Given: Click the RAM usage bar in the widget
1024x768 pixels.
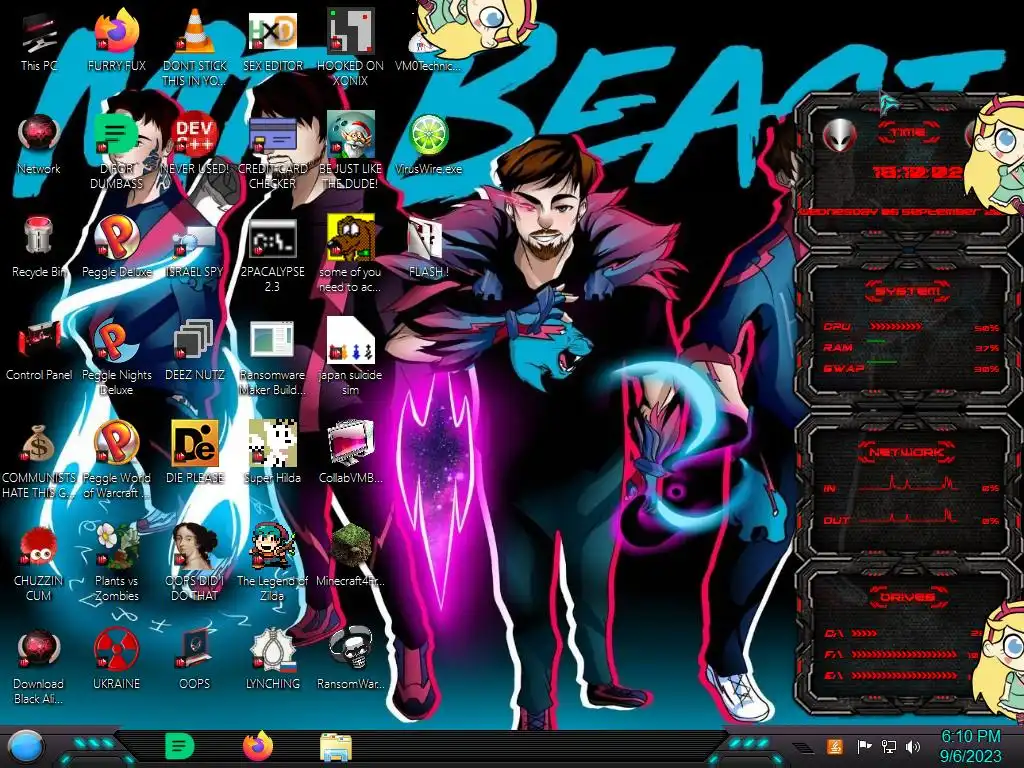Looking at the screenshot, I should tap(876, 341).
